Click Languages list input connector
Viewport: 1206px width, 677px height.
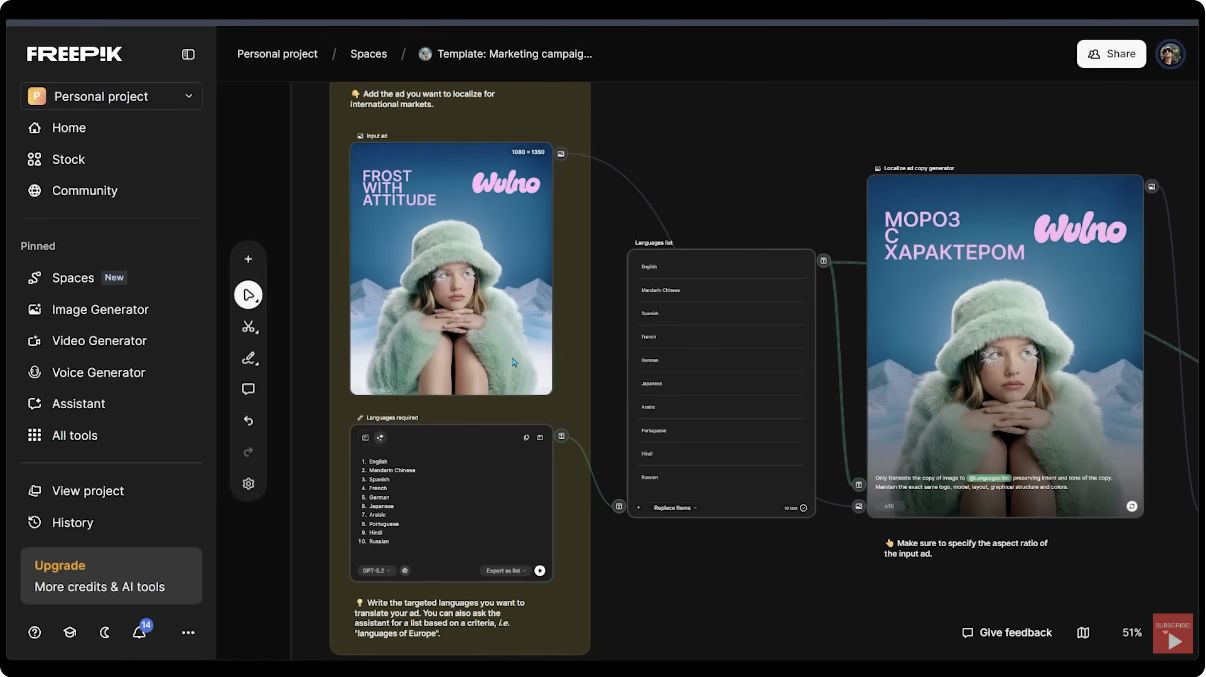pyautogui.click(x=619, y=506)
